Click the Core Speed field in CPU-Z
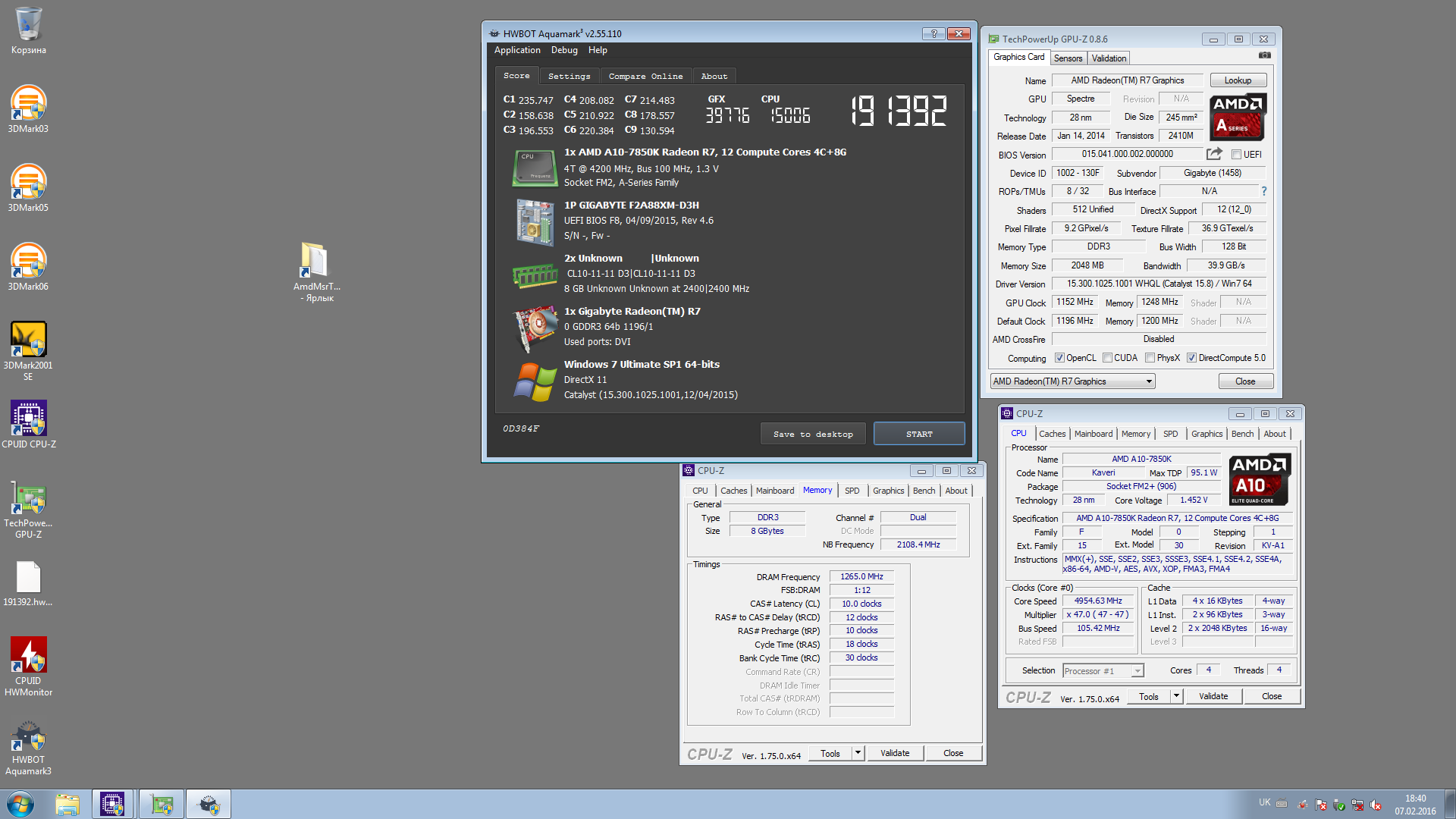The image size is (1456, 819). tap(1097, 601)
